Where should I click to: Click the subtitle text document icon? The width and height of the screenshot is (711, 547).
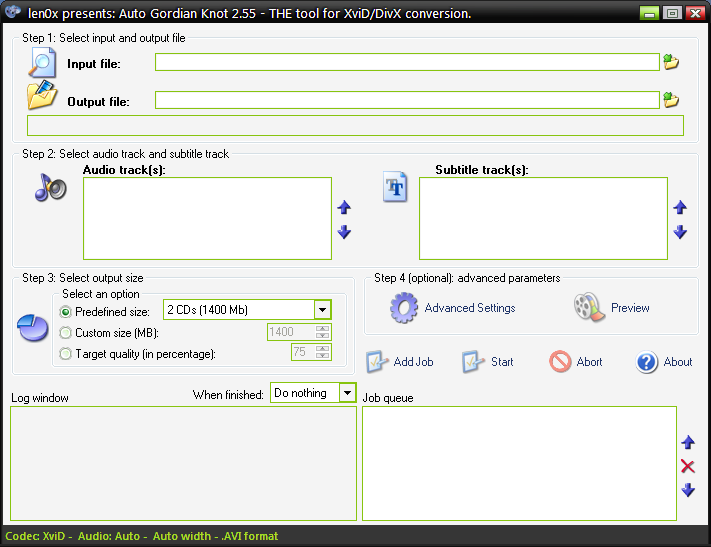click(x=394, y=186)
